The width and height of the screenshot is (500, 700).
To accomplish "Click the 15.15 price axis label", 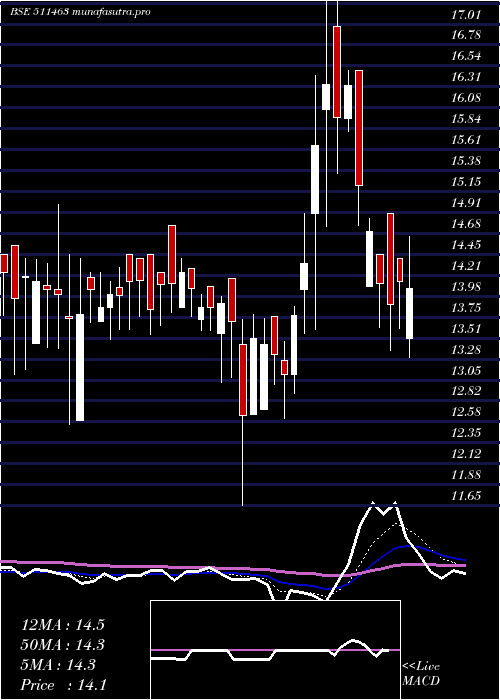I will 466,182.
